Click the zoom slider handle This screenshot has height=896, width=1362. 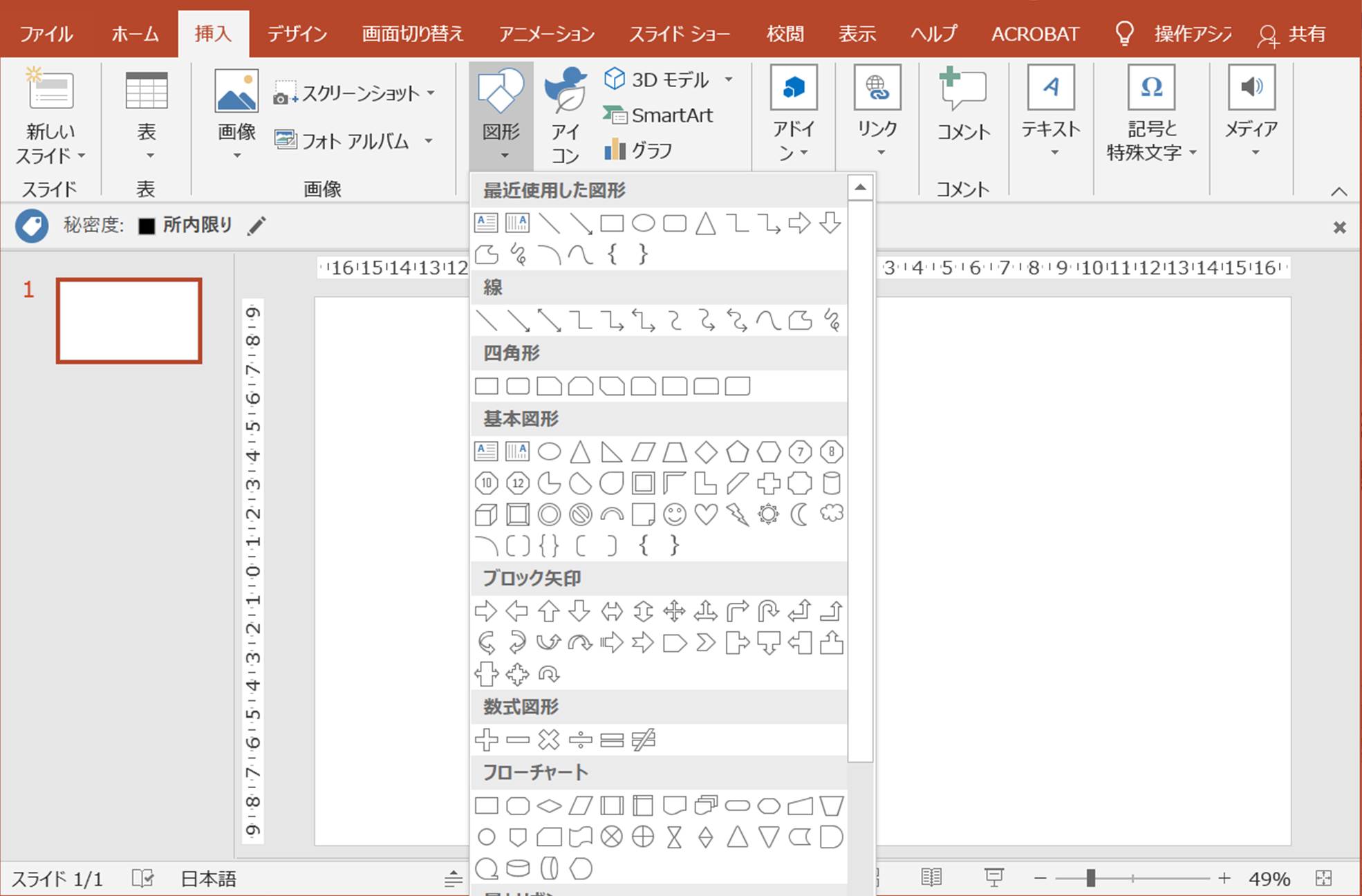(x=1090, y=878)
